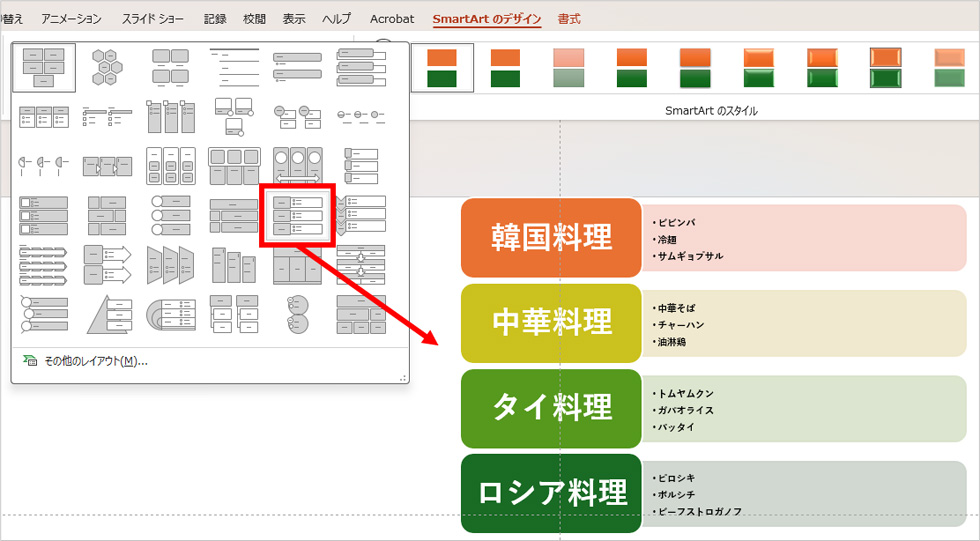Choose the layout highlighted with red box

click(298, 216)
